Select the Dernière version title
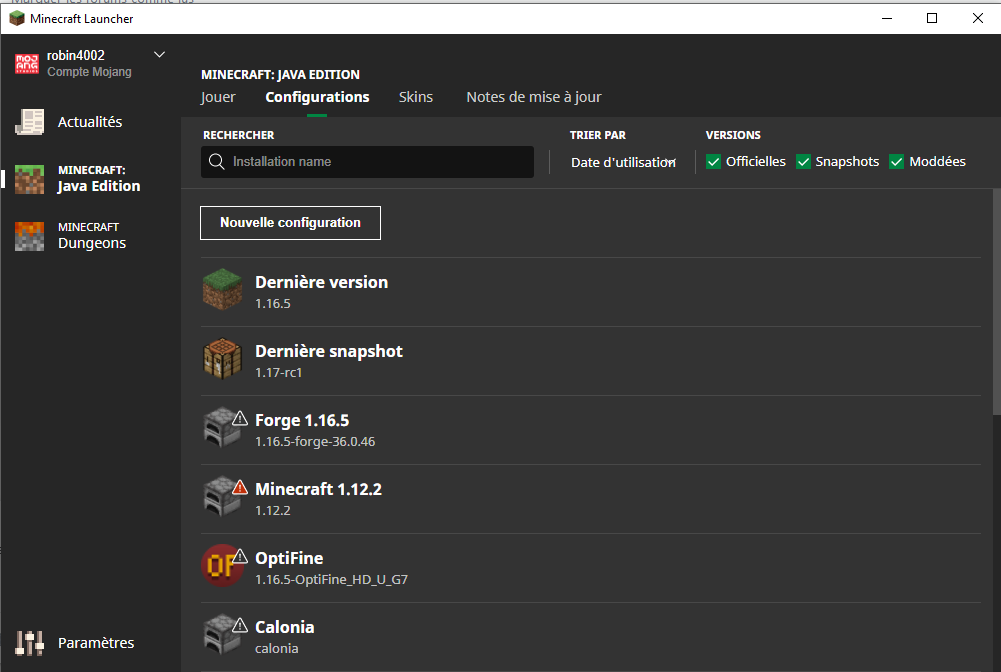 [x=322, y=282]
